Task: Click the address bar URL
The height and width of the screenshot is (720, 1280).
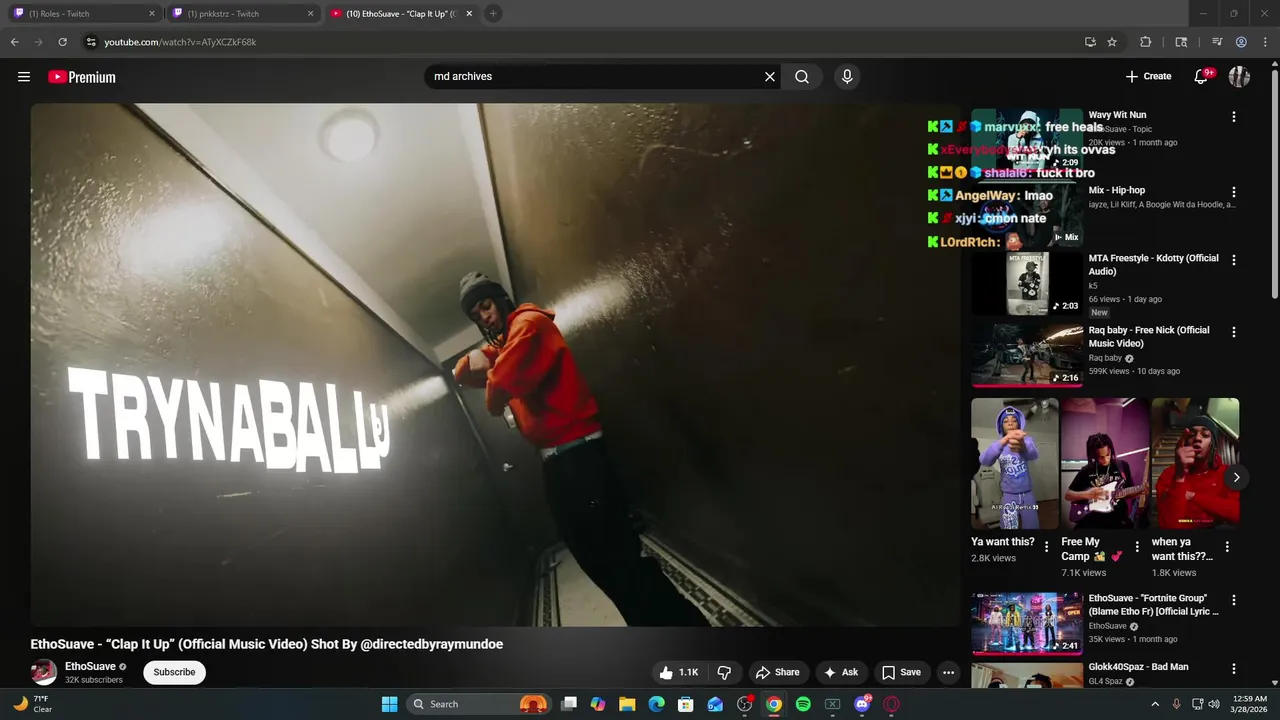Action: coord(180,42)
